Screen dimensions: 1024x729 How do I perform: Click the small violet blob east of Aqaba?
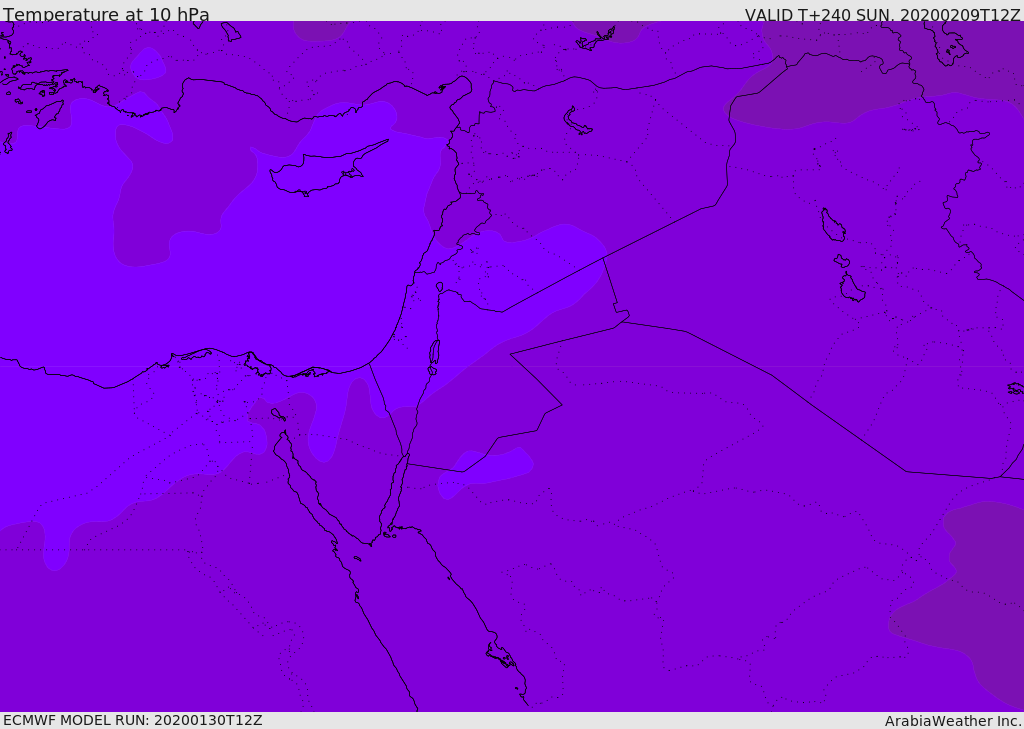484,472
